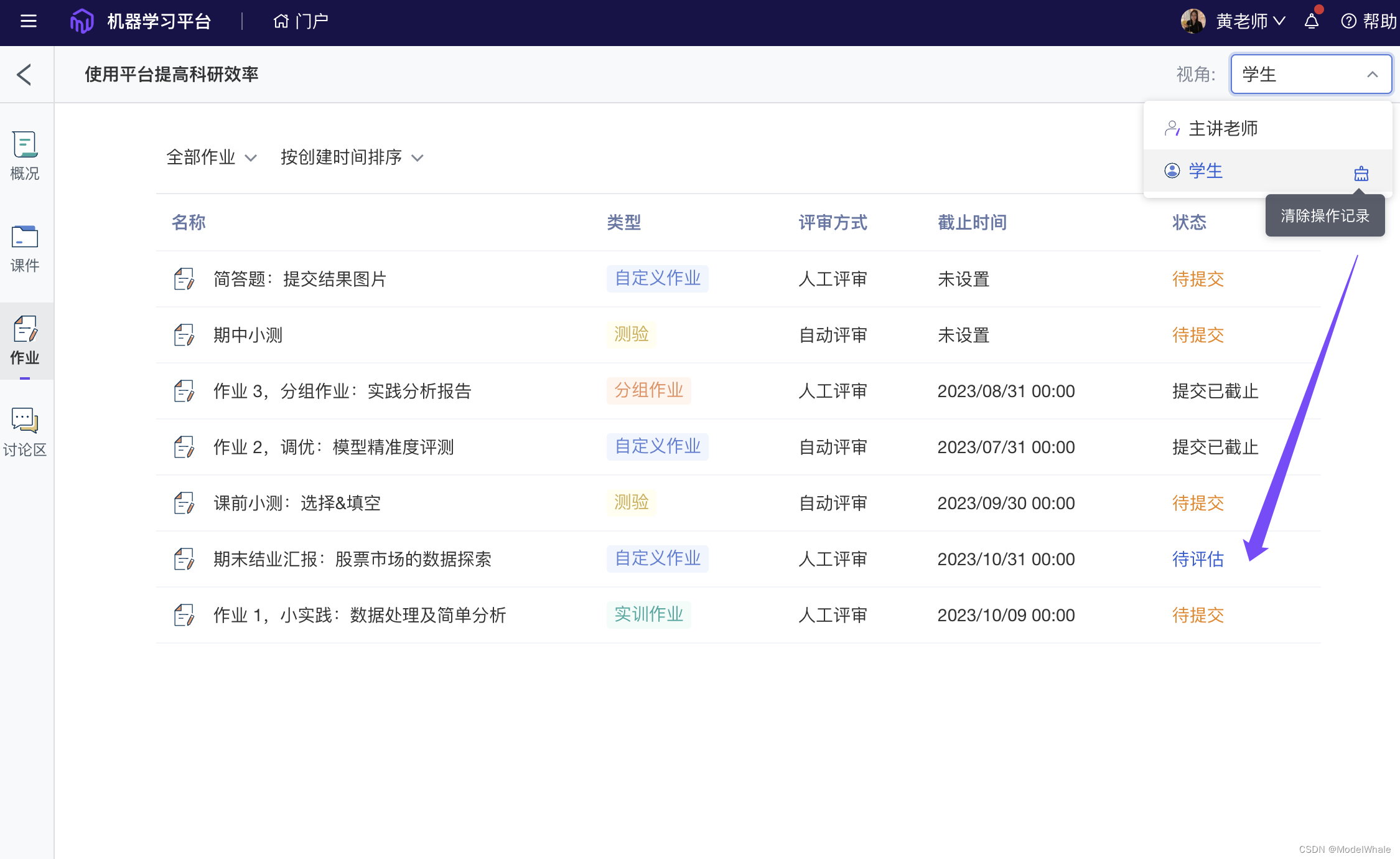Viewport: 1400px width, 859px height.
Task: Select the 作业 sidebar tab
Action: [x=25, y=340]
